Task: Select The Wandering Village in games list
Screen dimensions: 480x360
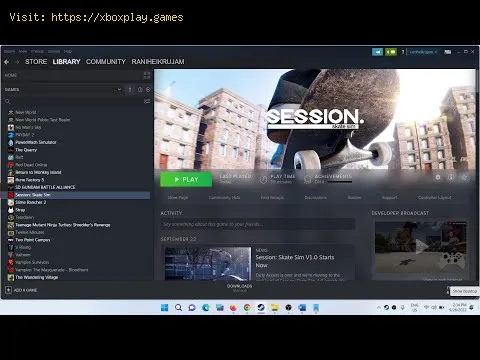Action: 36,277
